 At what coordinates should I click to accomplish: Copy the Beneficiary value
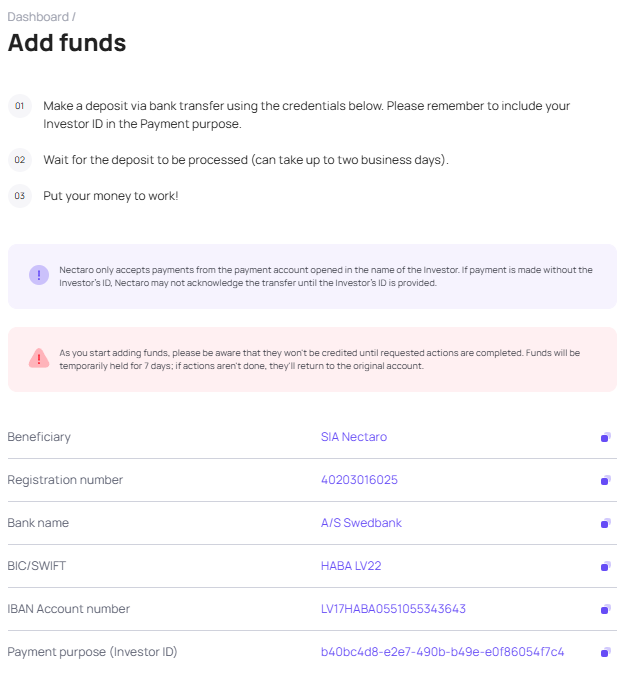[x=605, y=437]
